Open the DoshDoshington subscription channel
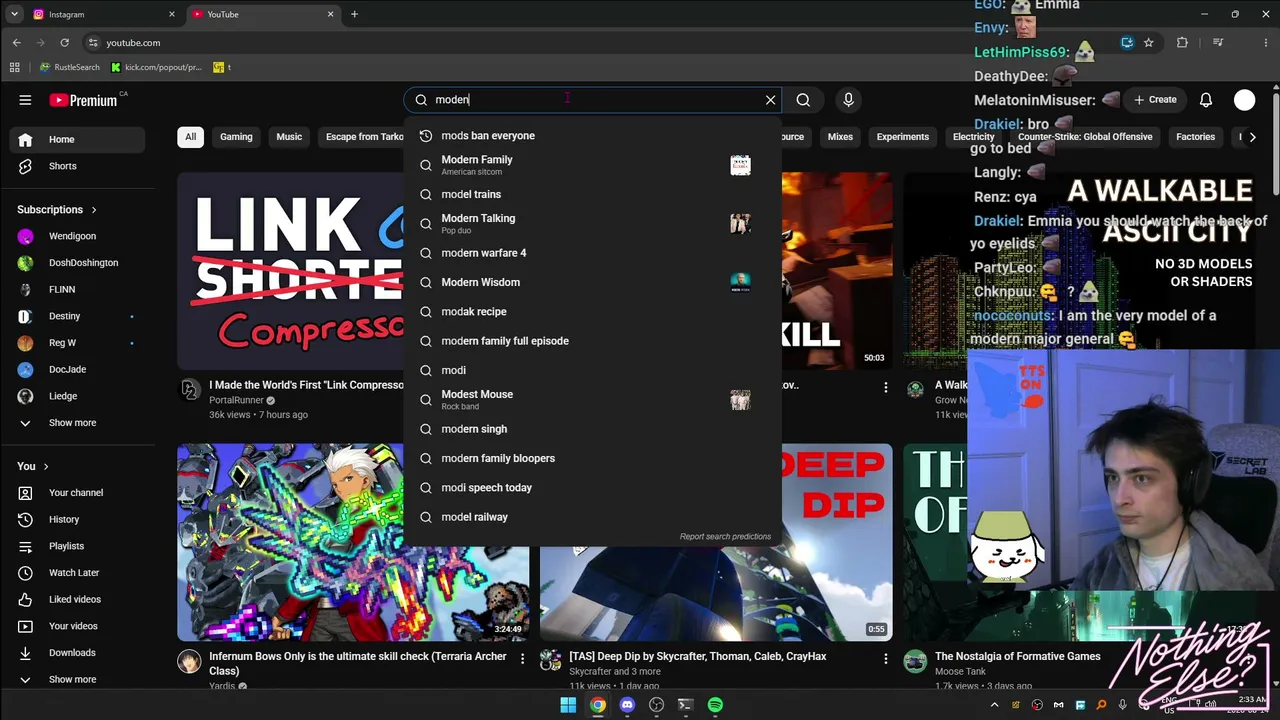1280x720 pixels. (79, 263)
